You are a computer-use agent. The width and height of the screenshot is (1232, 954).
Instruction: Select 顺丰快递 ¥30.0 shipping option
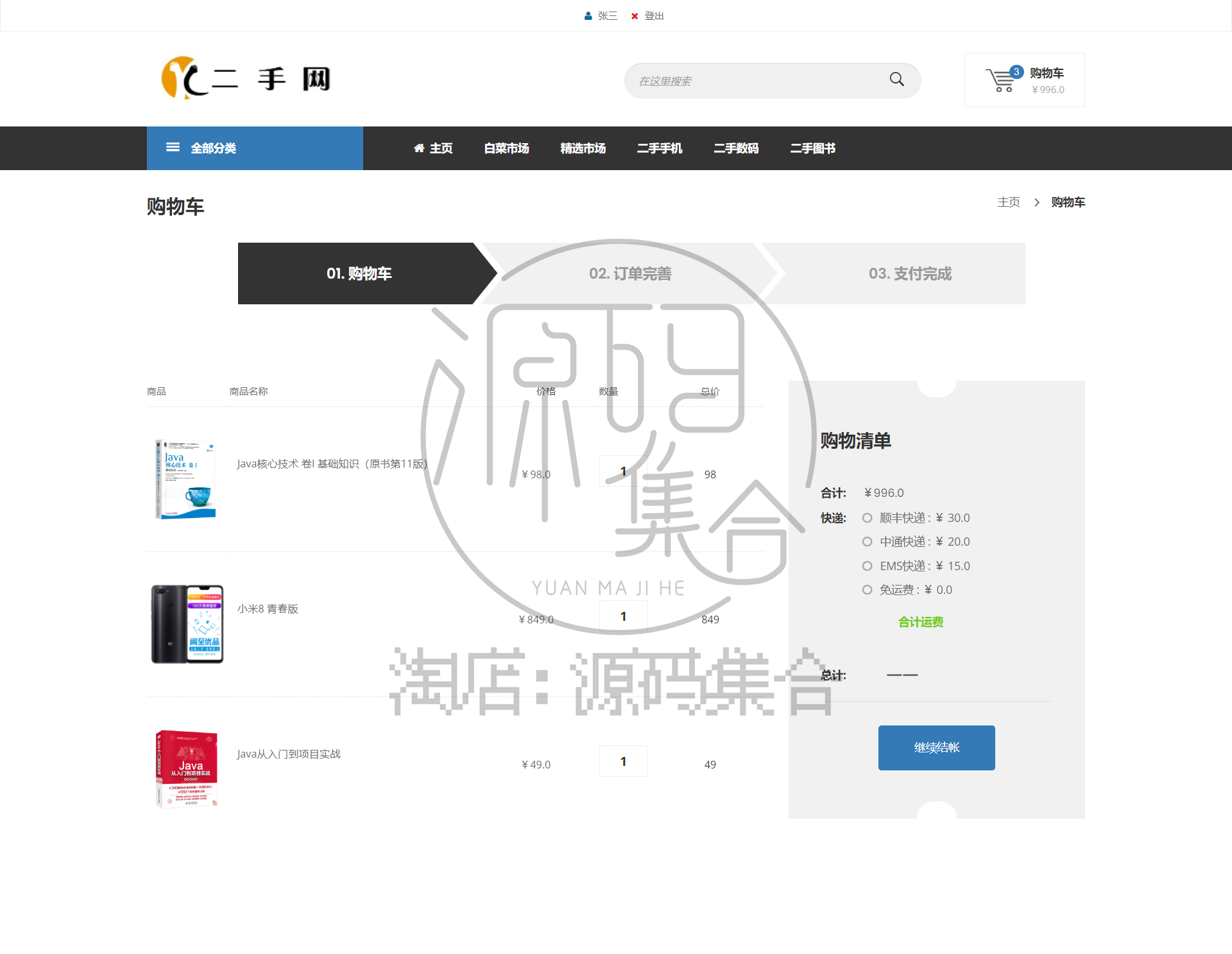coord(867,518)
